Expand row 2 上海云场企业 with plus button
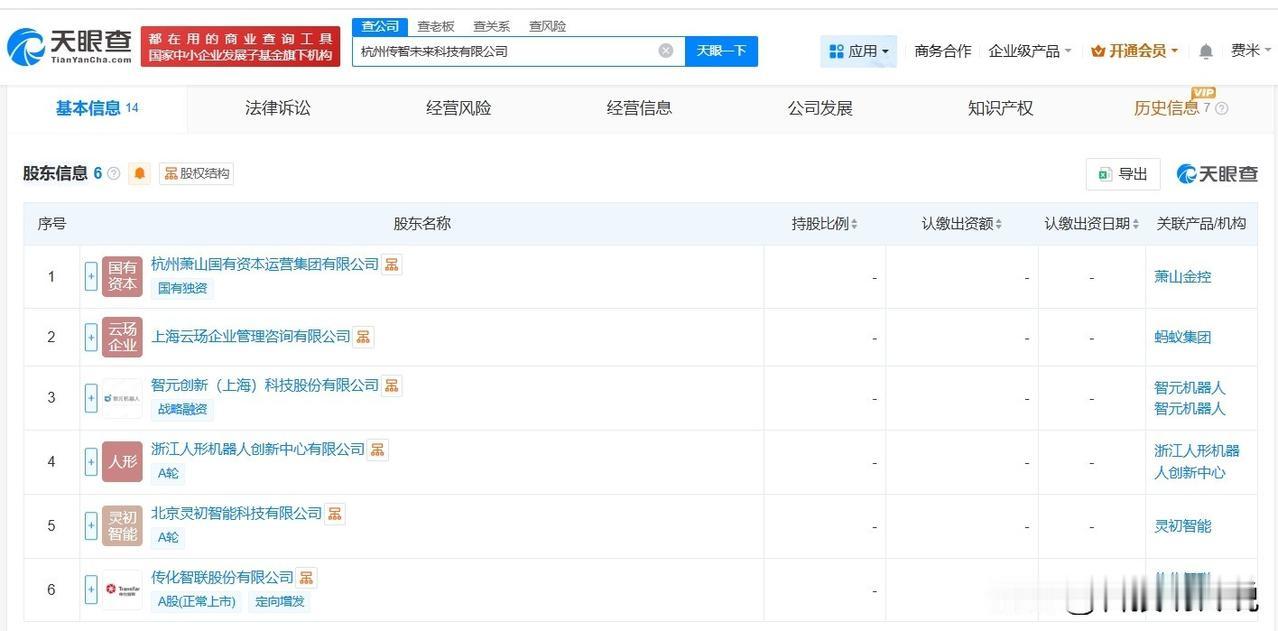This screenshot has width=1278, height=631. (x=91, y=337)
